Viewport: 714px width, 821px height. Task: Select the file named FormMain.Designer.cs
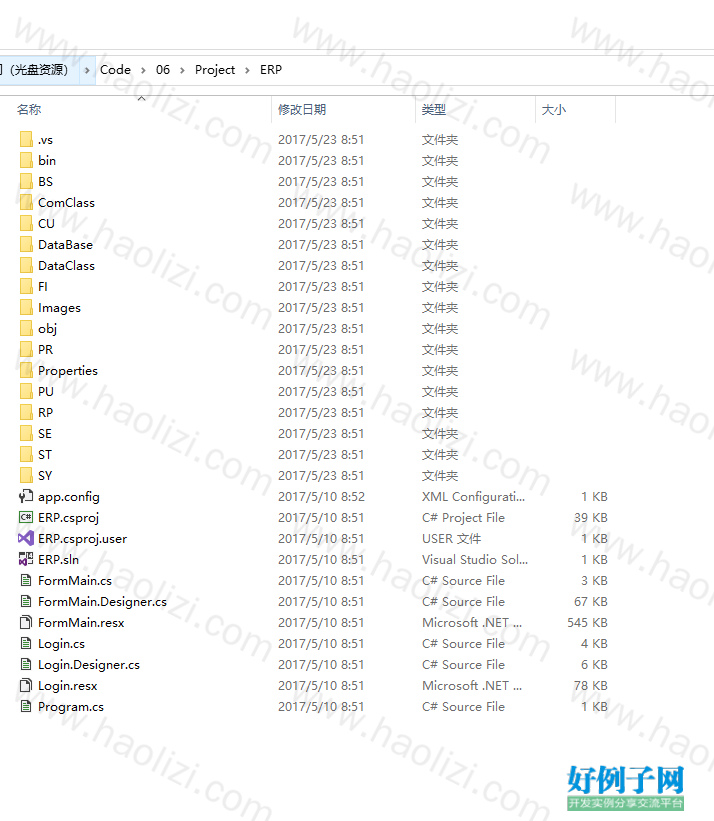(x=102, y=602)
